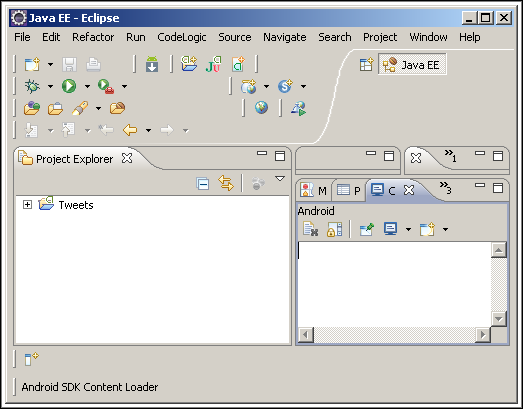Click the Print icon in the toolbar
523x409 pixels.
point(93,64)
